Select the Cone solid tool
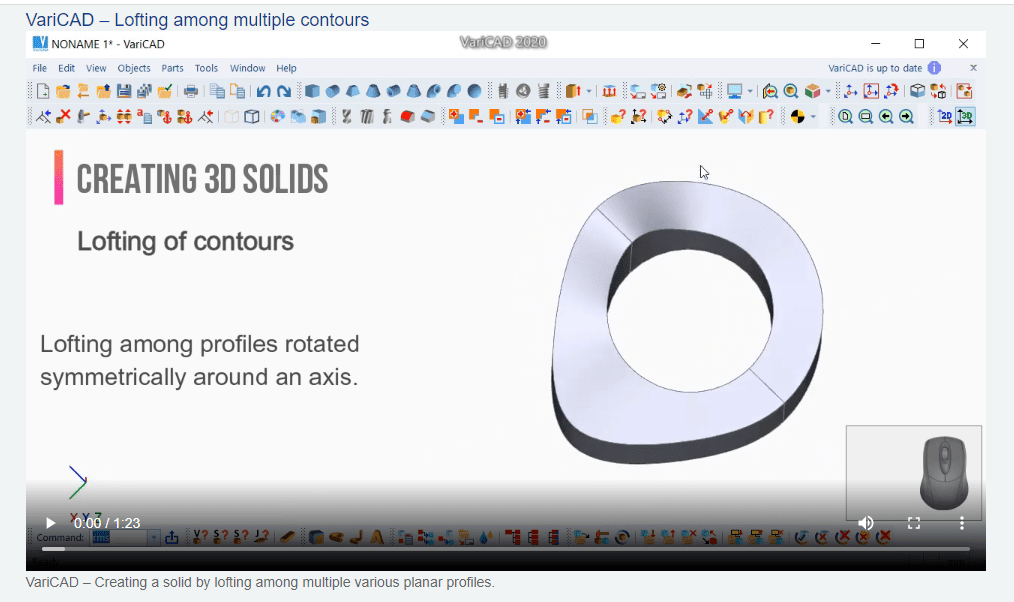 pyautogui.click(x=373, y=91)
